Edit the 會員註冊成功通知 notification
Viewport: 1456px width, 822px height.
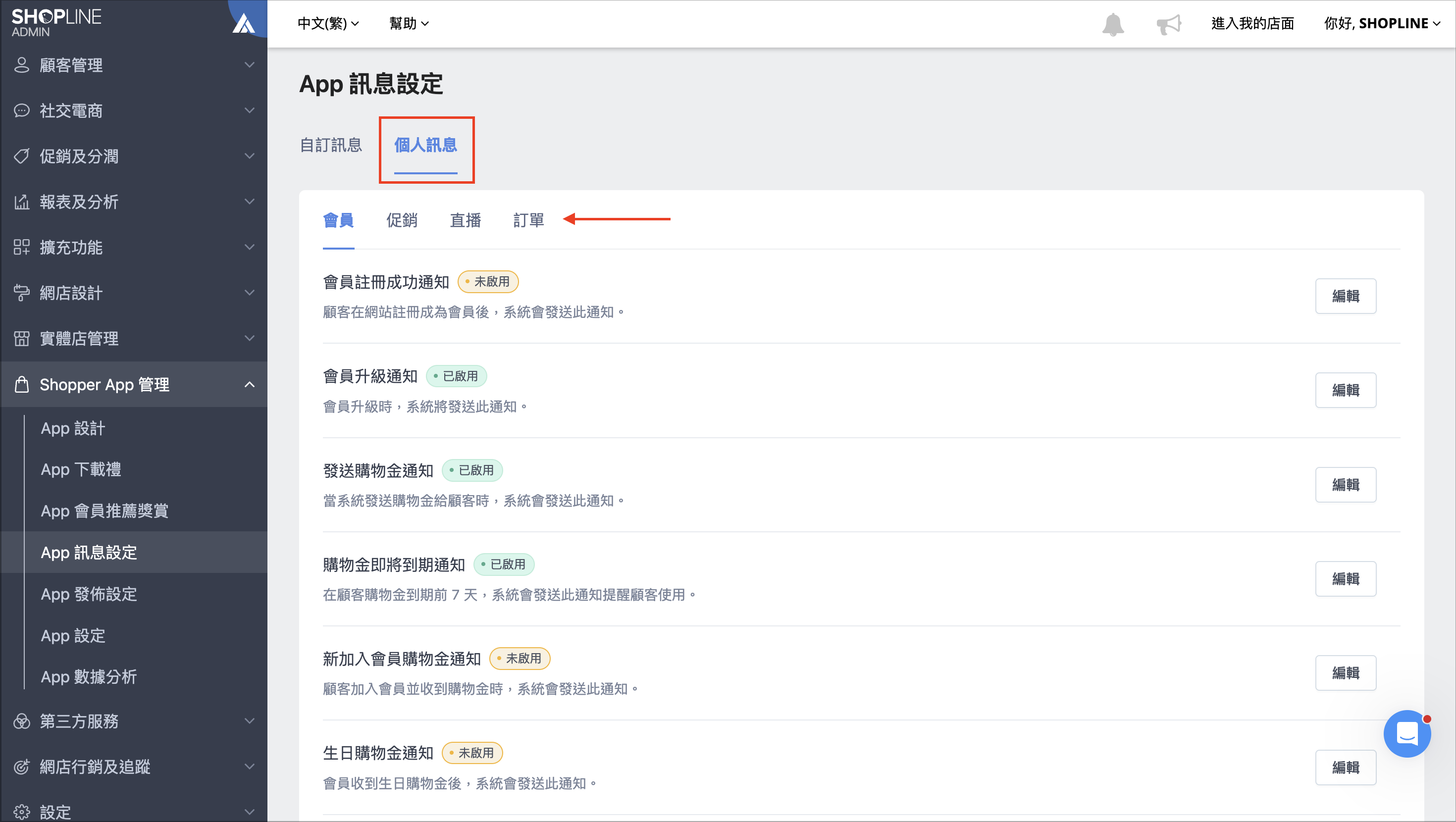click(1345, 296)
